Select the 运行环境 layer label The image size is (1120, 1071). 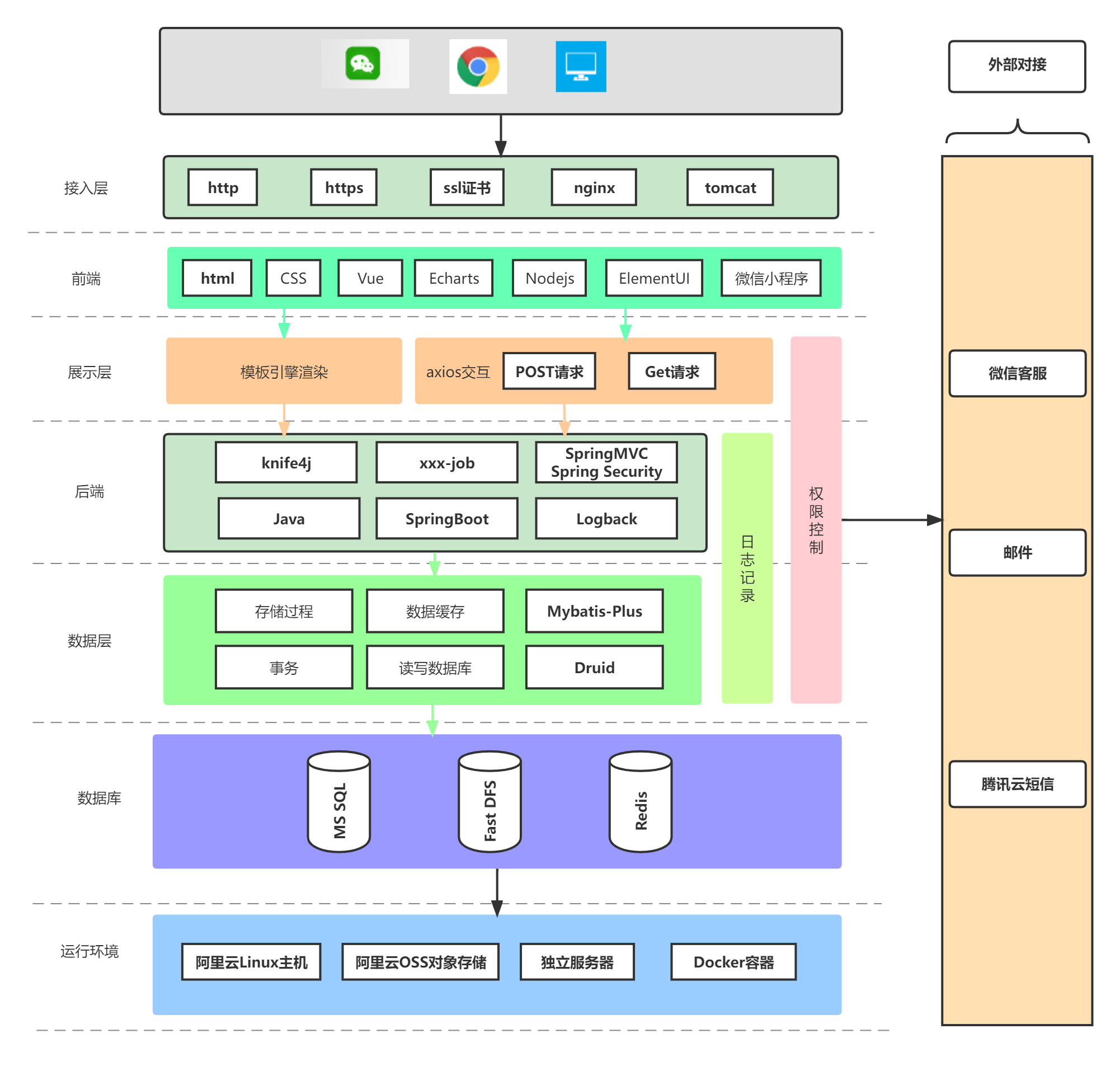pyautogui.click(x=89, y=951)
